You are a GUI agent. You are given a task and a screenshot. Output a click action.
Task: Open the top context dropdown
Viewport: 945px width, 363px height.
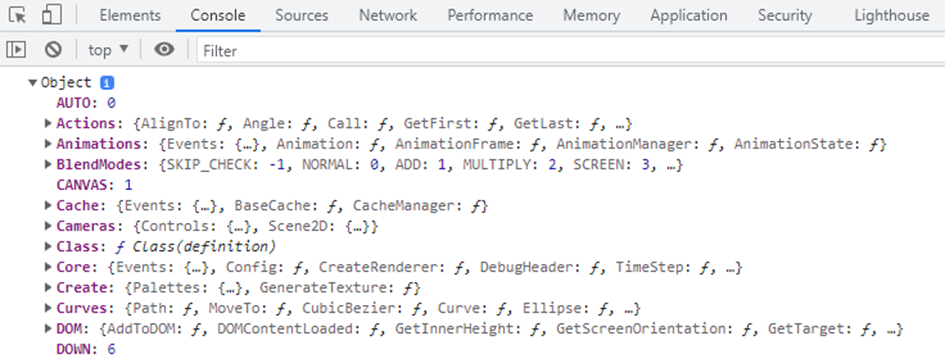pyautogui.click(x=108, y=50)
